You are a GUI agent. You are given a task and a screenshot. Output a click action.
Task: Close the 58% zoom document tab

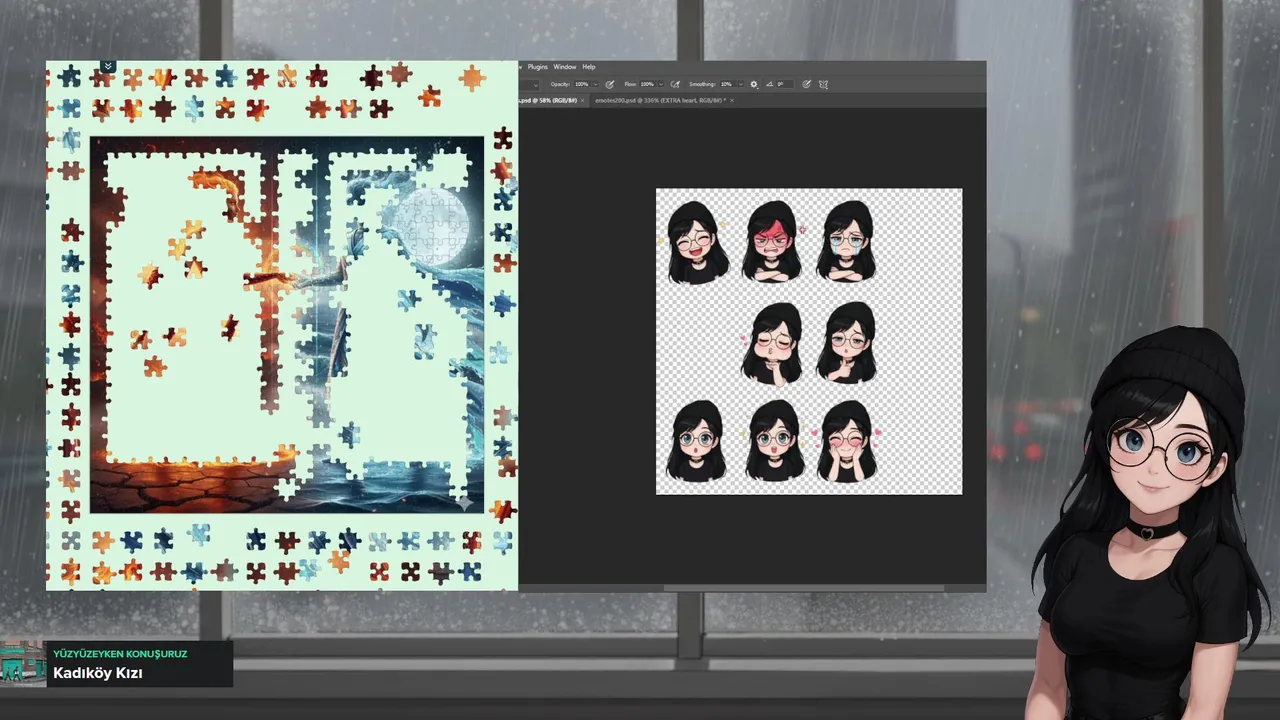(x=582, y=100)
